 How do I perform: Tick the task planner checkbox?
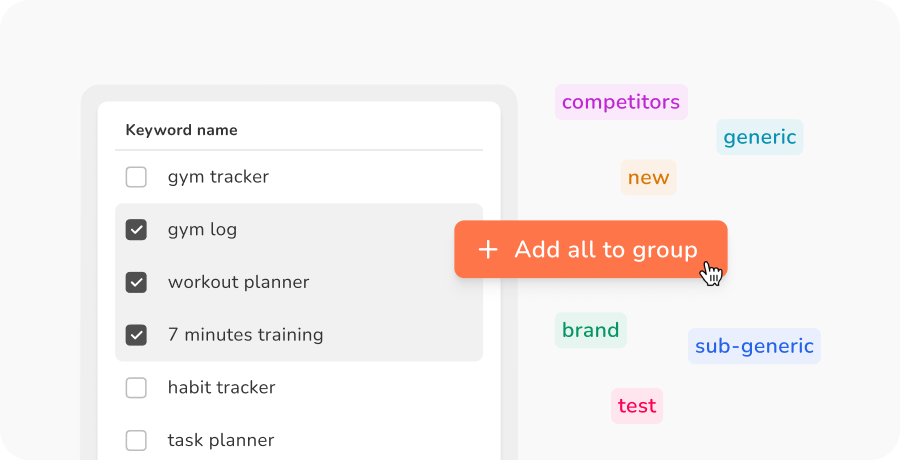click(136, 440)
